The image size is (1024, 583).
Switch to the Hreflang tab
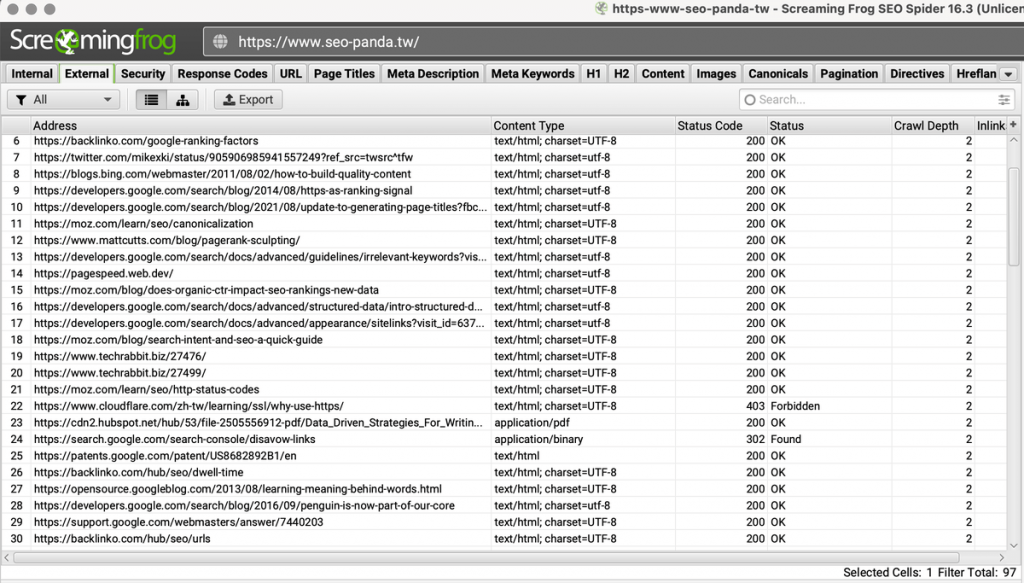point(976,74)
